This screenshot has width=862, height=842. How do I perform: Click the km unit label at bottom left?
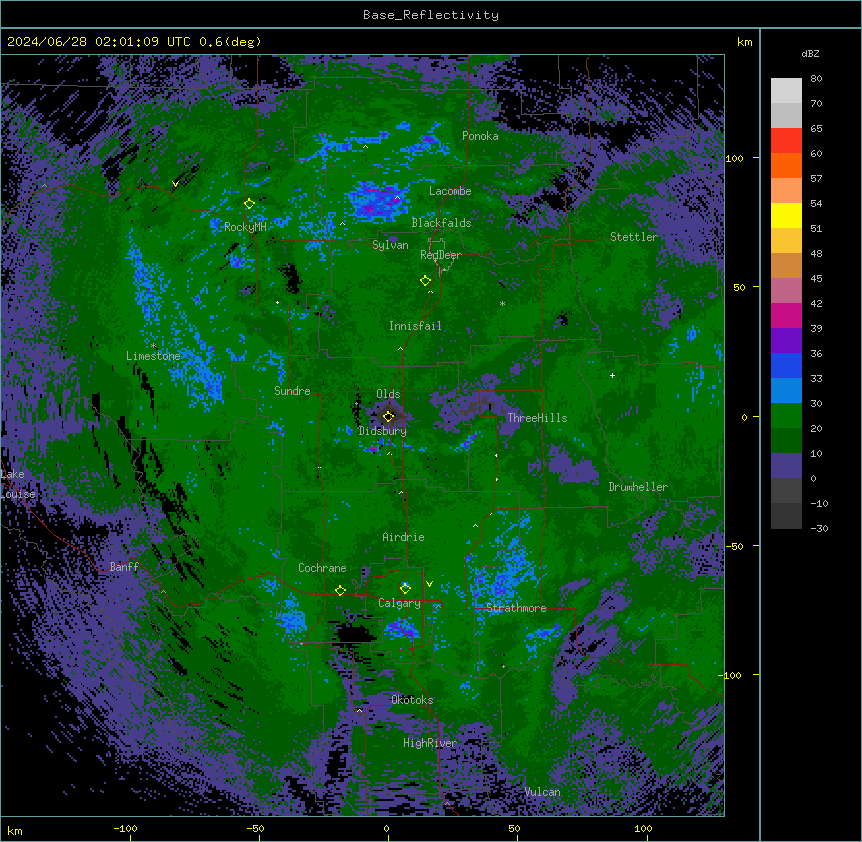coord(15,830)
